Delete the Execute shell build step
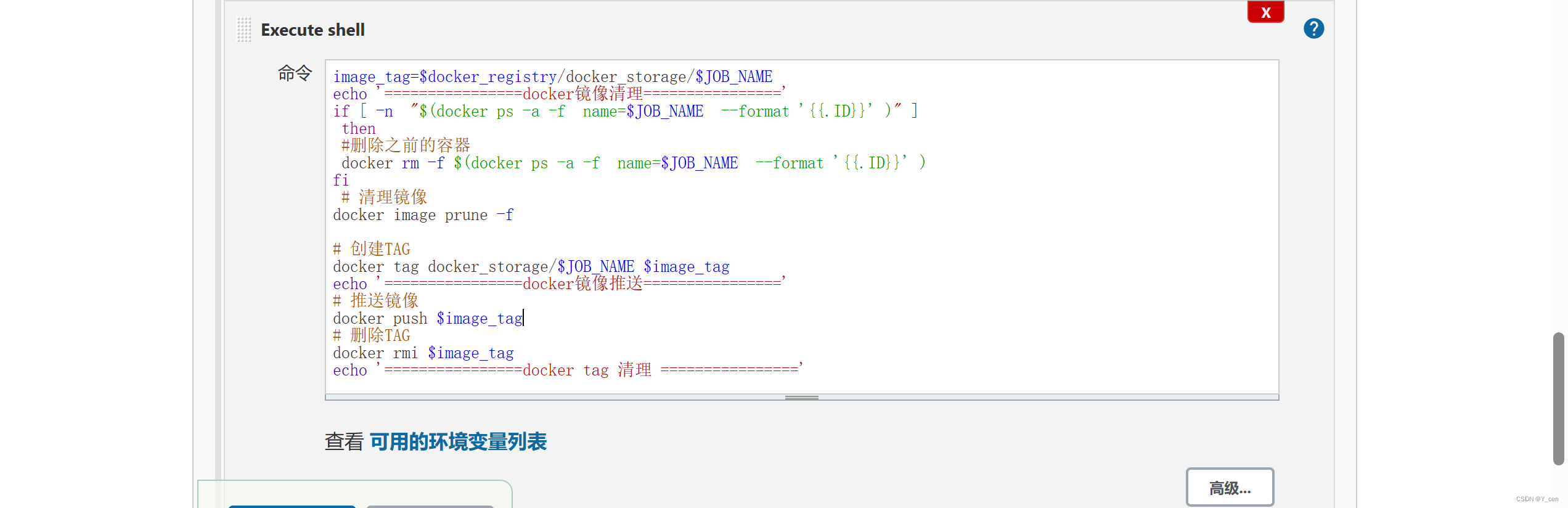 (x=1265, y=12)
